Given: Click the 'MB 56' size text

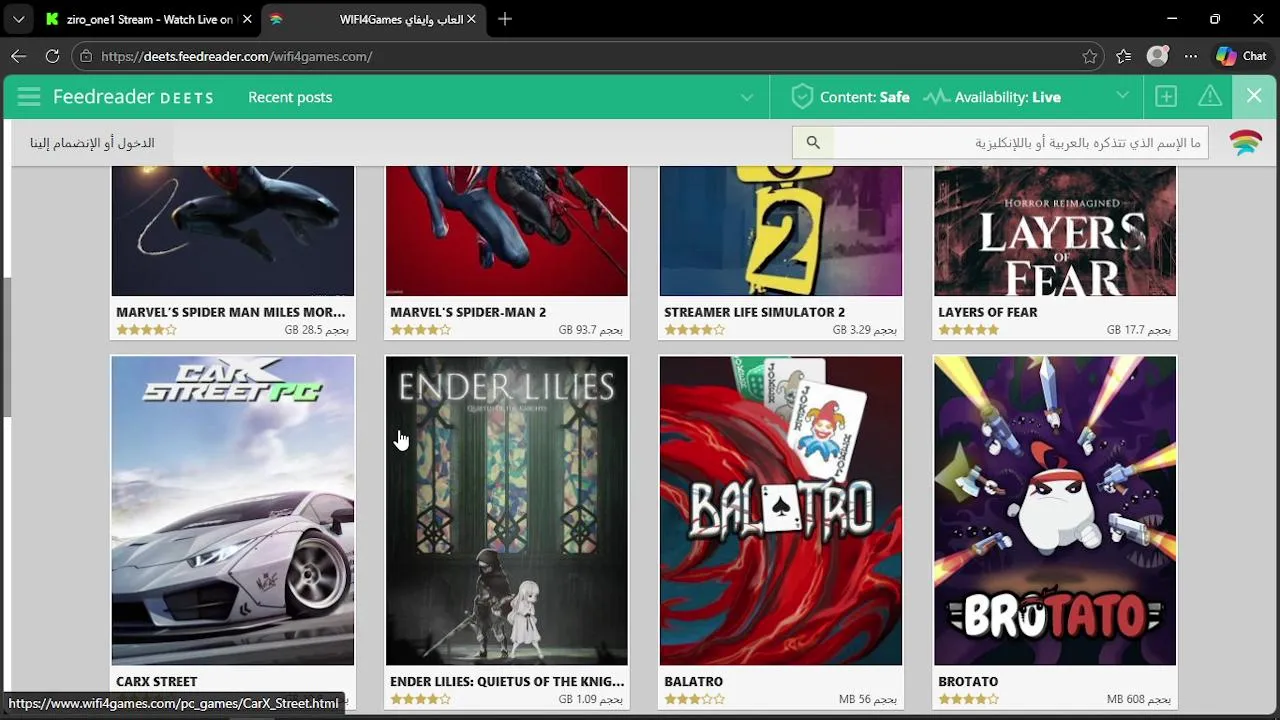Looking at the screenshot, I should click(x=868, y=699).
